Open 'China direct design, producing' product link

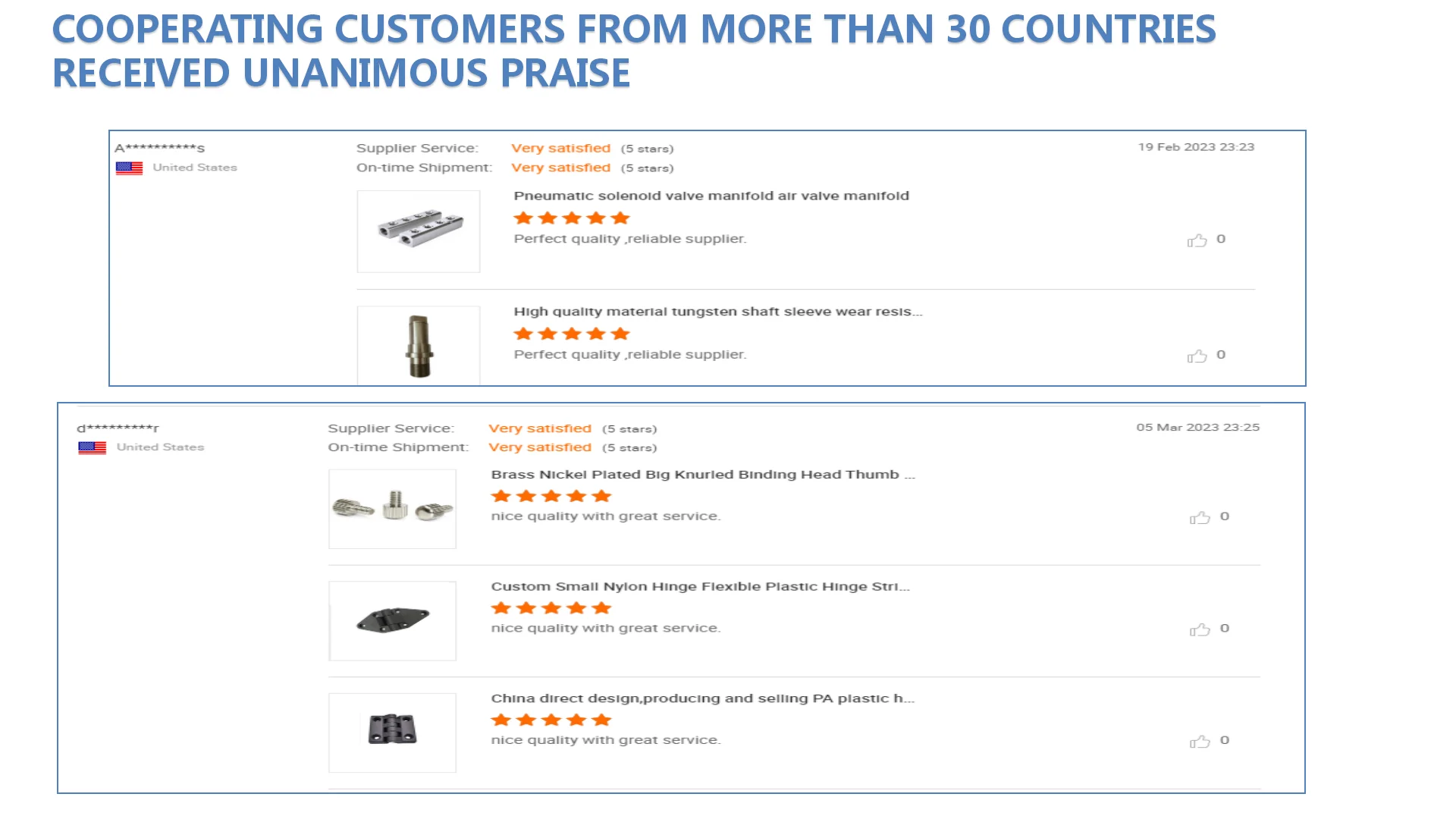pyautogui.click(x=702, y=698)
